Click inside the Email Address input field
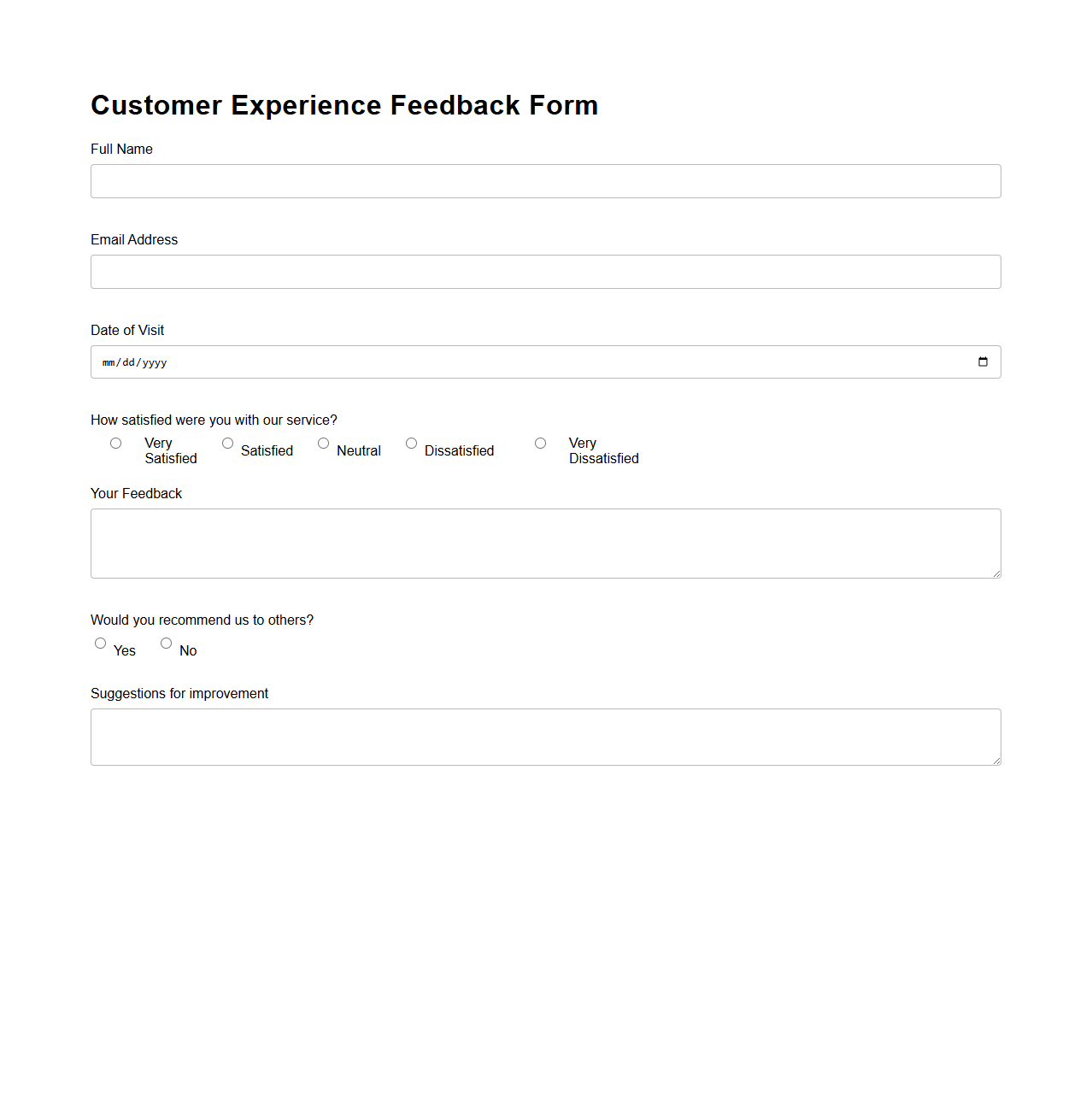The width and height of the screenshot is (1092, 1111). click(x=545, y=271)
